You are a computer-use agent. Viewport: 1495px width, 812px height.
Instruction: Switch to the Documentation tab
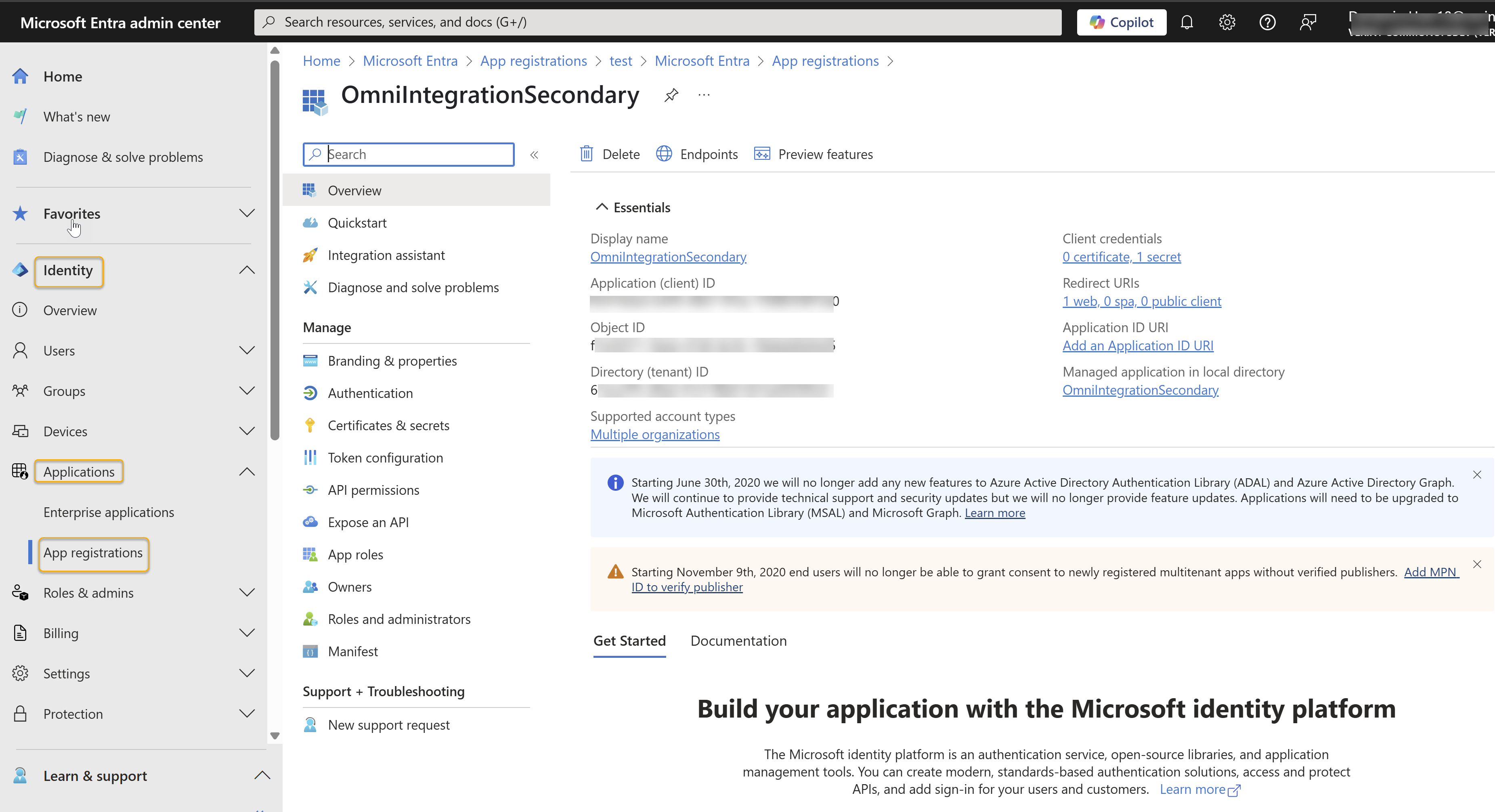pos(738,640)
